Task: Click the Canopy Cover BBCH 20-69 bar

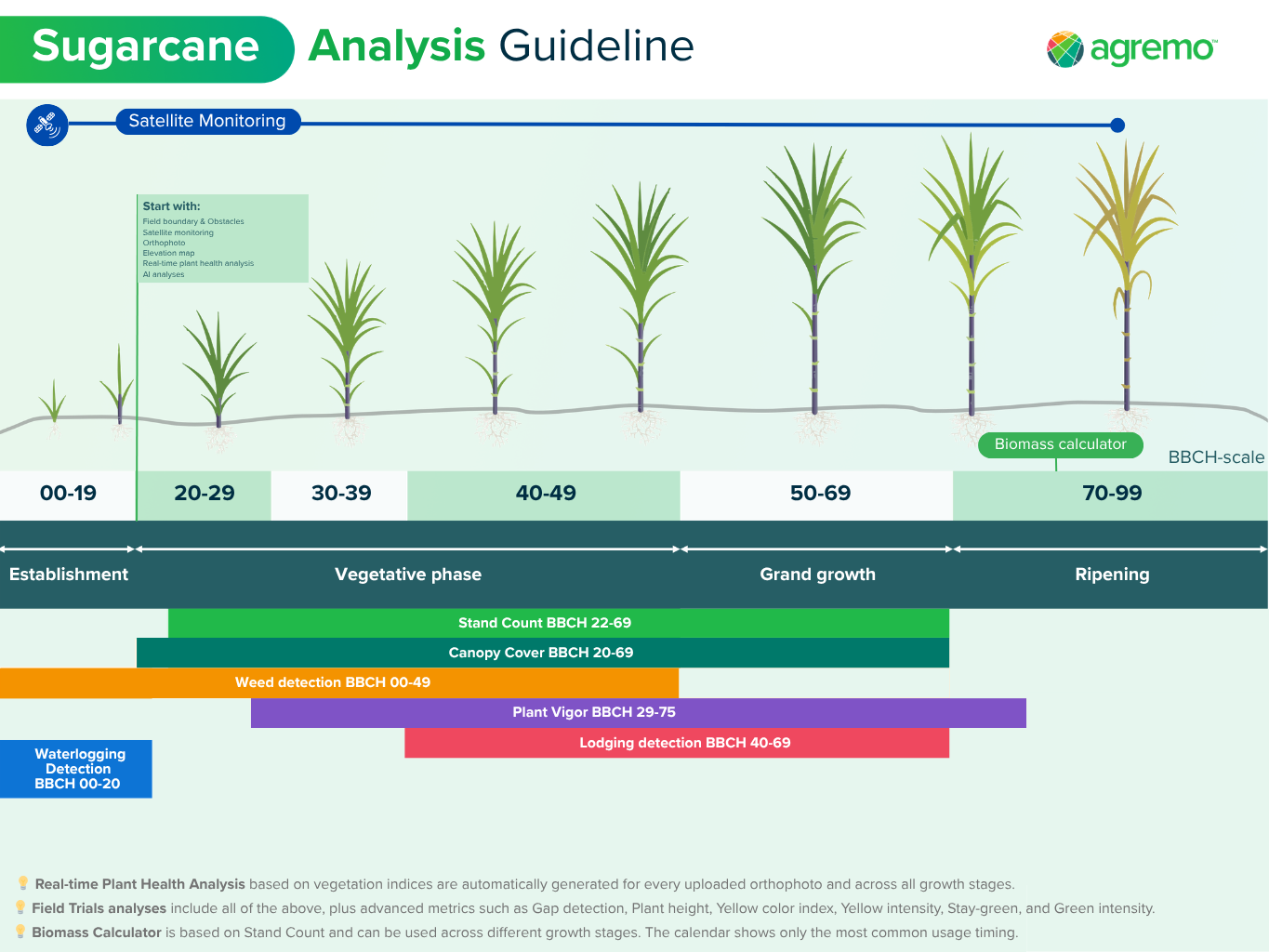Action: [x=543, y=653]
